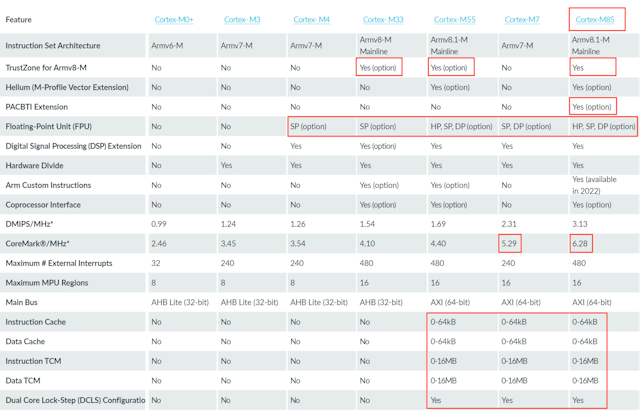Select the Helium (M-Profile Vector Extension) label
The image size is (640, 410).
[x=67, y=87]
